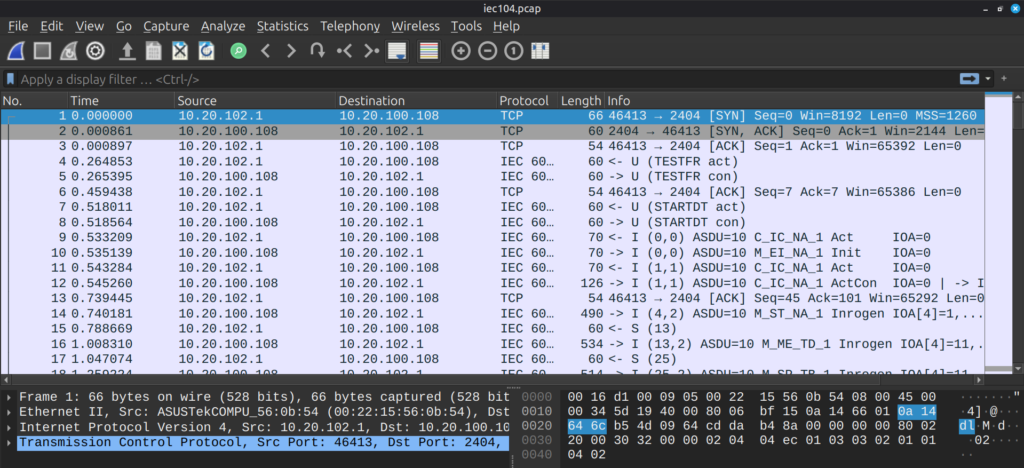Sort packets by Length column
This screenshot has height=468, width=1024.
tap(581, 101)
